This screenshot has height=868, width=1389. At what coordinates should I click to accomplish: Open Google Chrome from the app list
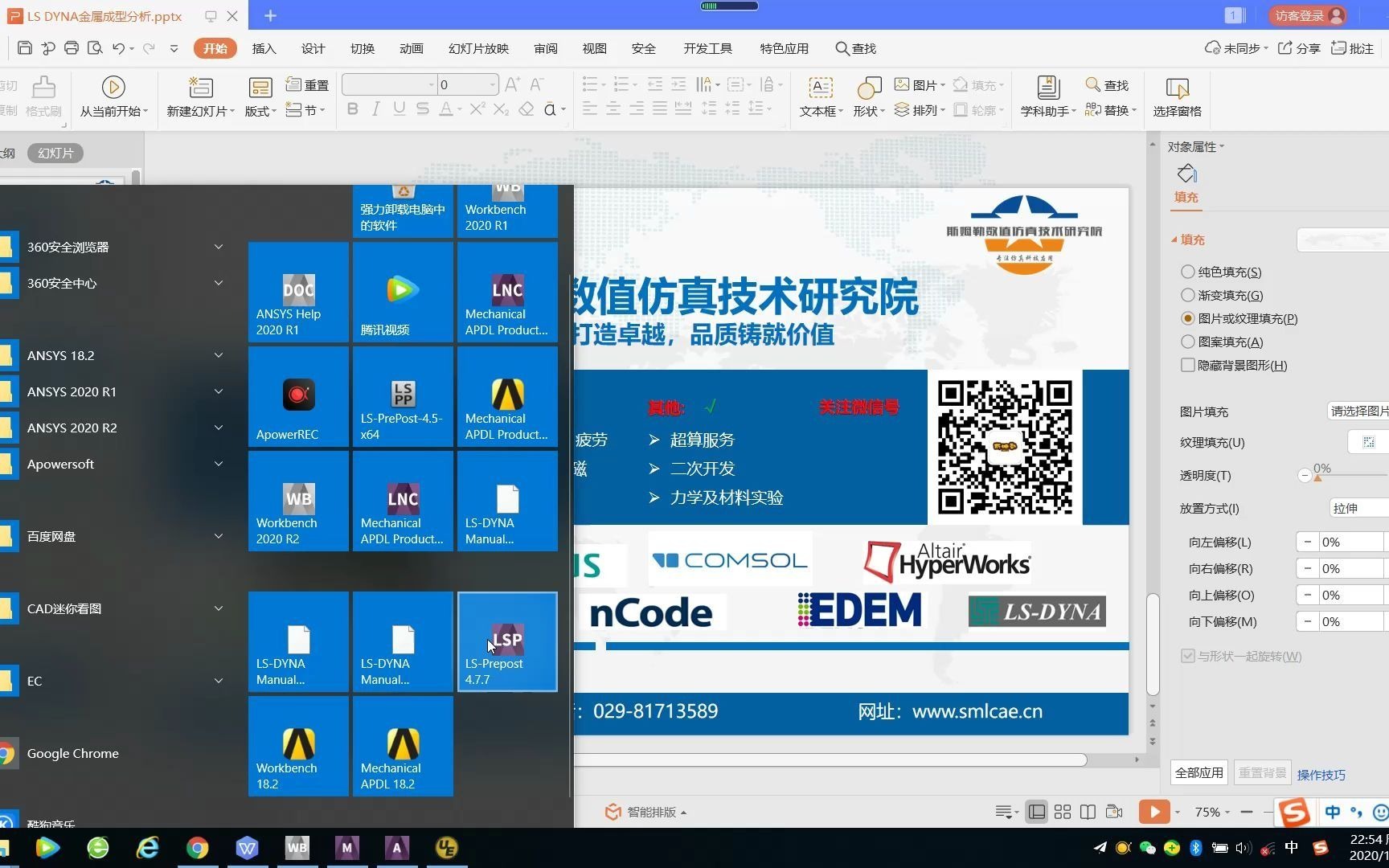[72, 753]
